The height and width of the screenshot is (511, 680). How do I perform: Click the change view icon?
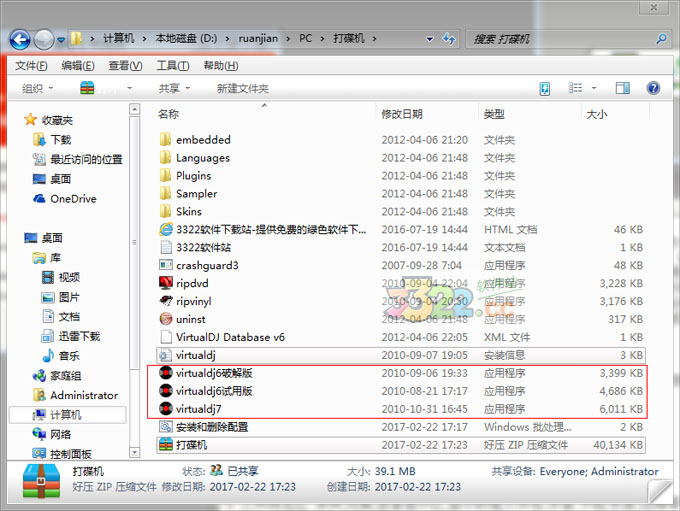point(575,88)
